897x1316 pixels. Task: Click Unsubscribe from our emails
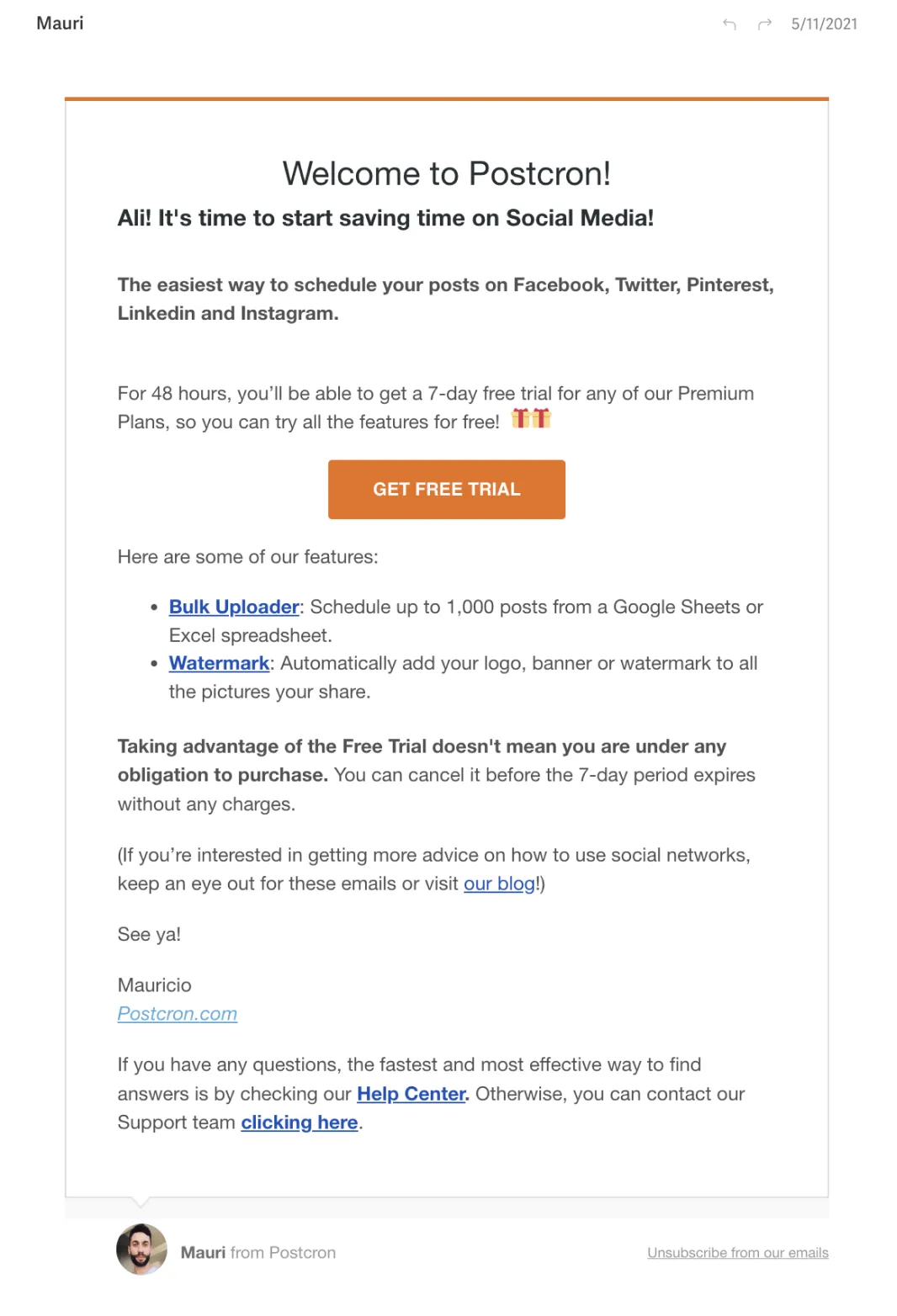738,1253
